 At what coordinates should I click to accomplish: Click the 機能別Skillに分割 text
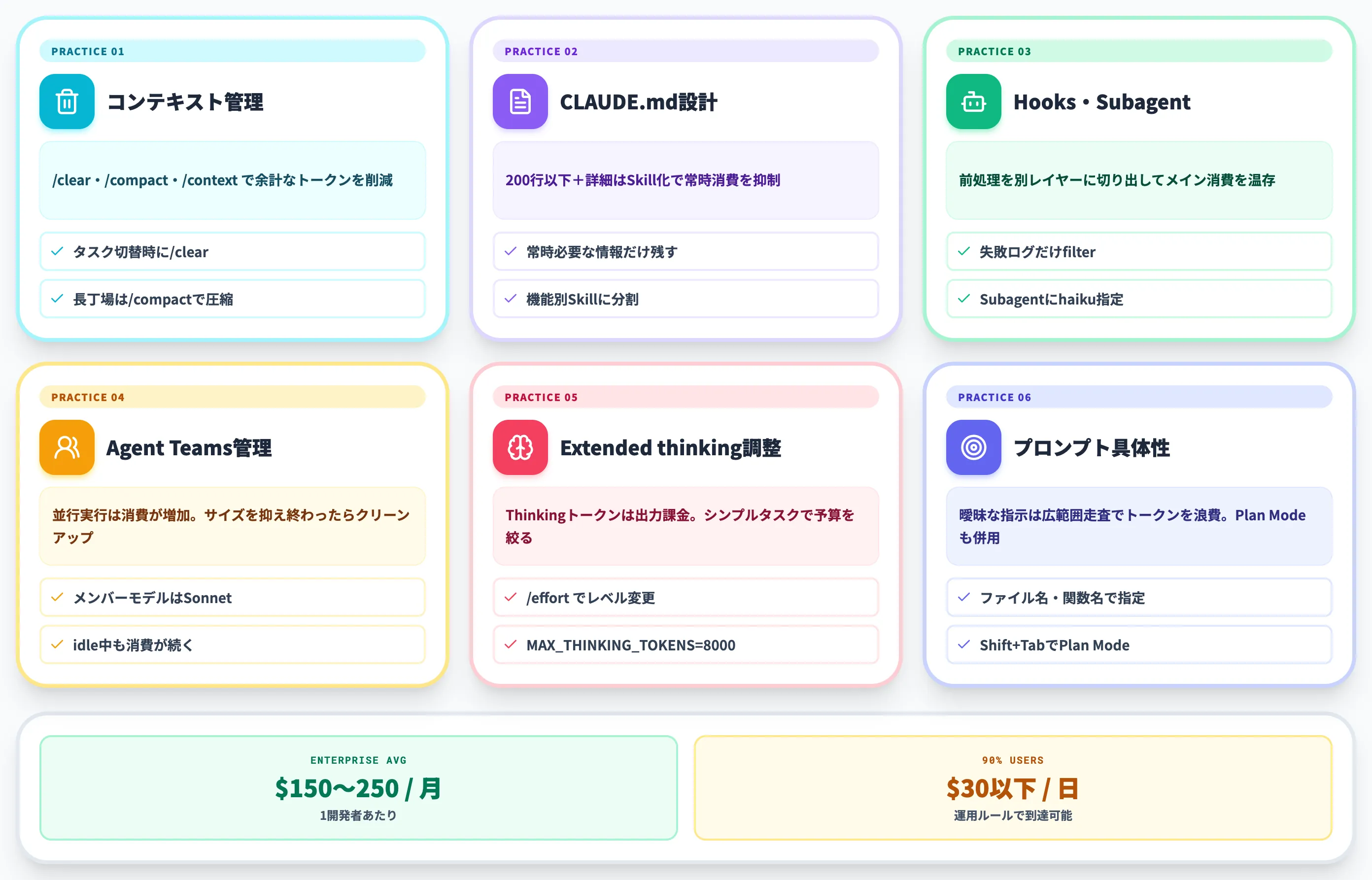tap(583, 299)
